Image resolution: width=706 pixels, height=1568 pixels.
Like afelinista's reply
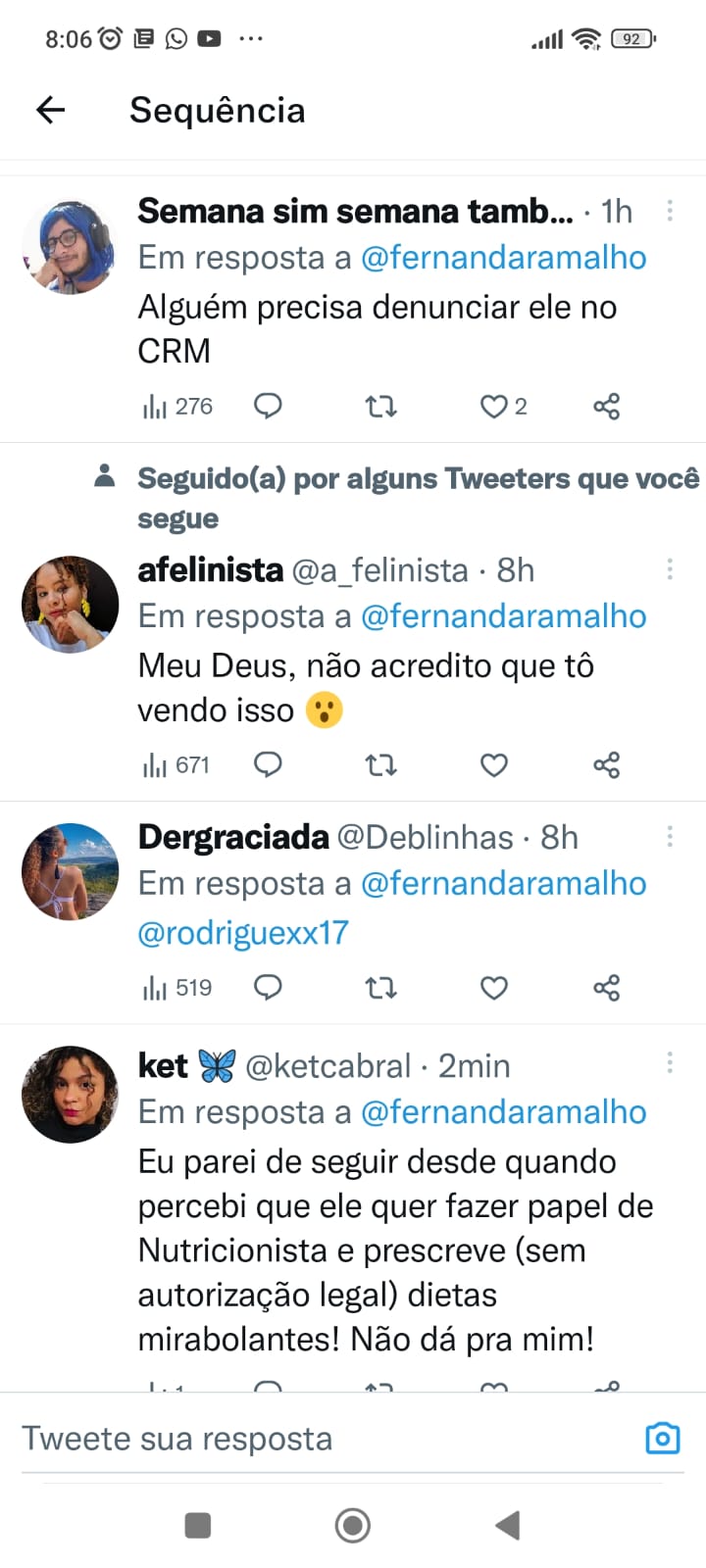pyautogui.click(x=493, y=765)
